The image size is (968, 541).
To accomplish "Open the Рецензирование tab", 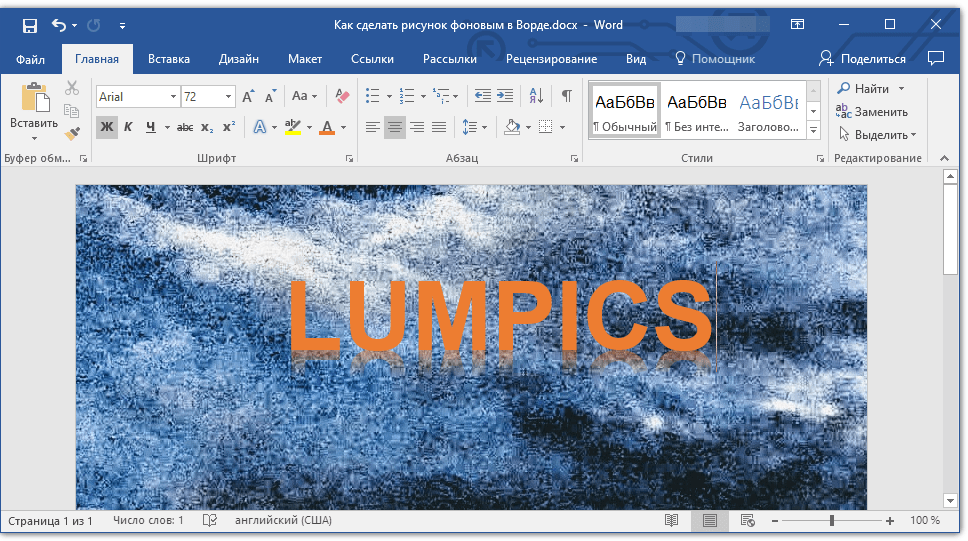I will [x=551, y=59].
